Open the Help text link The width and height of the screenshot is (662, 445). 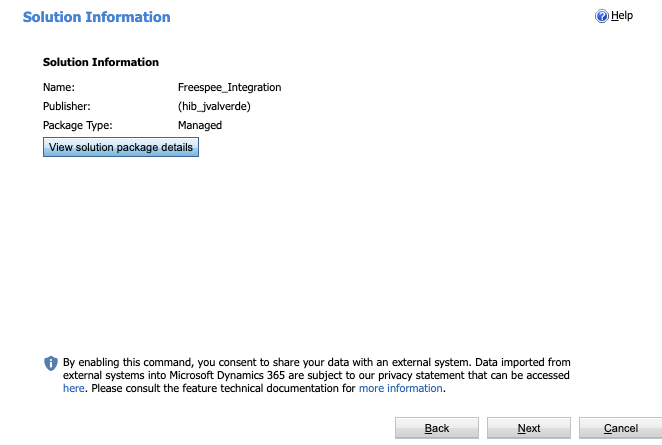622,16
